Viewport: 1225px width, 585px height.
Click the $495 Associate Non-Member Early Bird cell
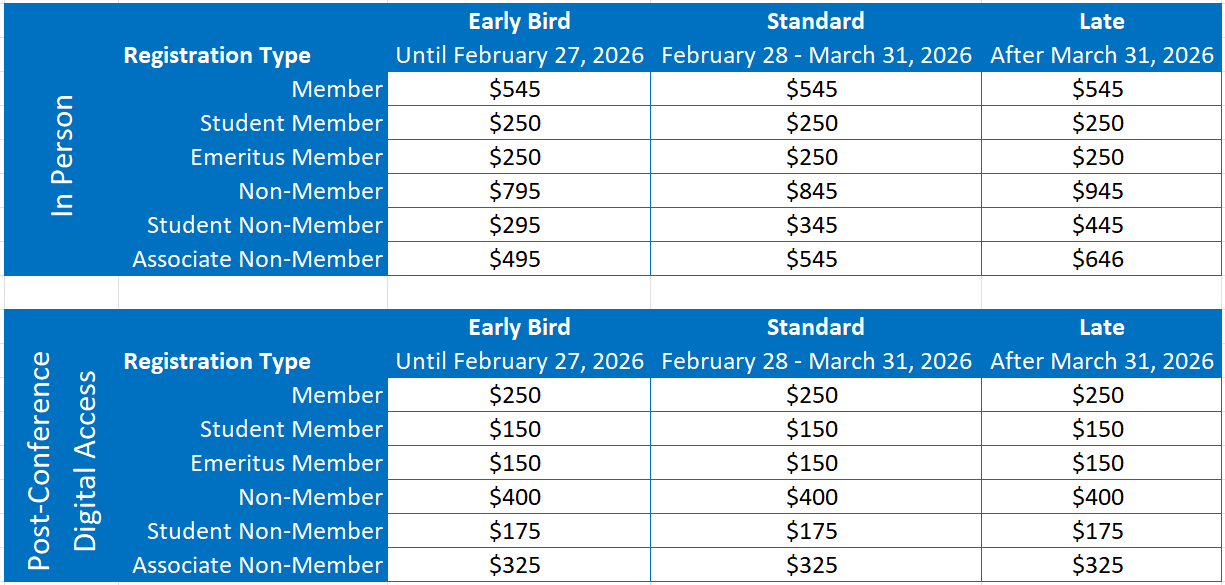pyautogui.click(x=515, y=259)
